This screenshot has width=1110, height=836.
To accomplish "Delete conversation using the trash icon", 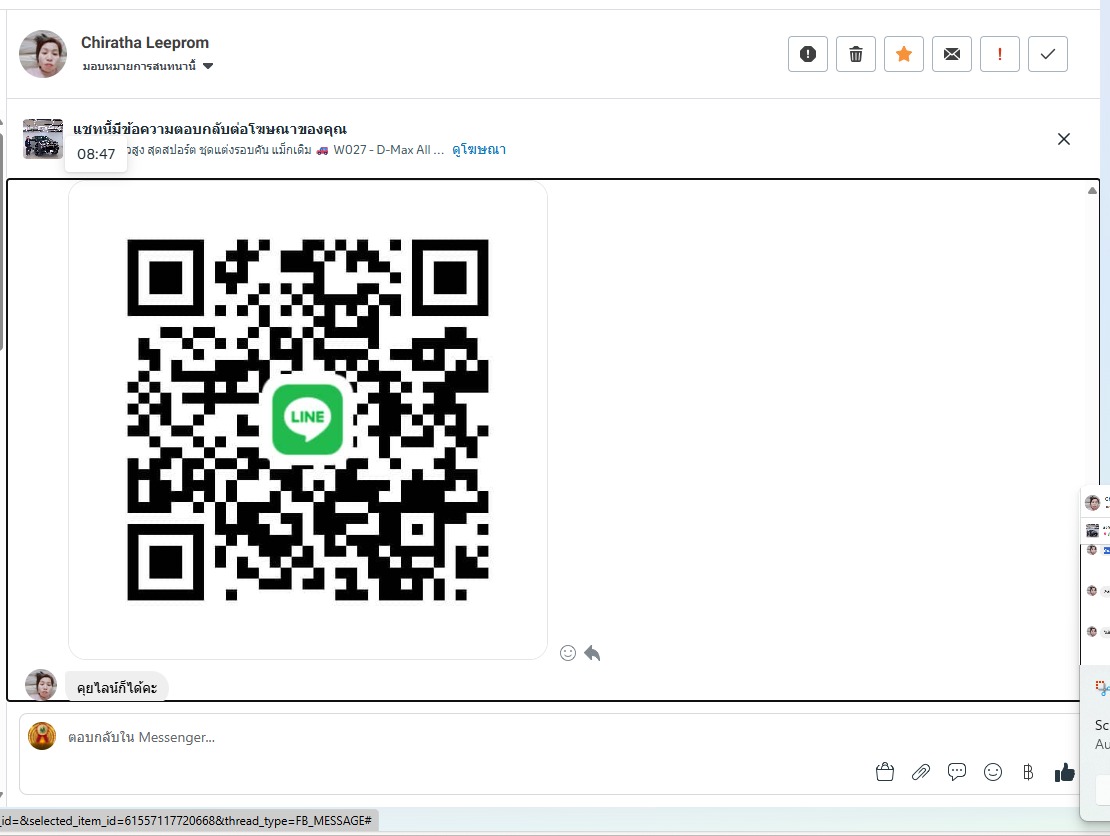I will pyautogui.click(x=856, y=54).
